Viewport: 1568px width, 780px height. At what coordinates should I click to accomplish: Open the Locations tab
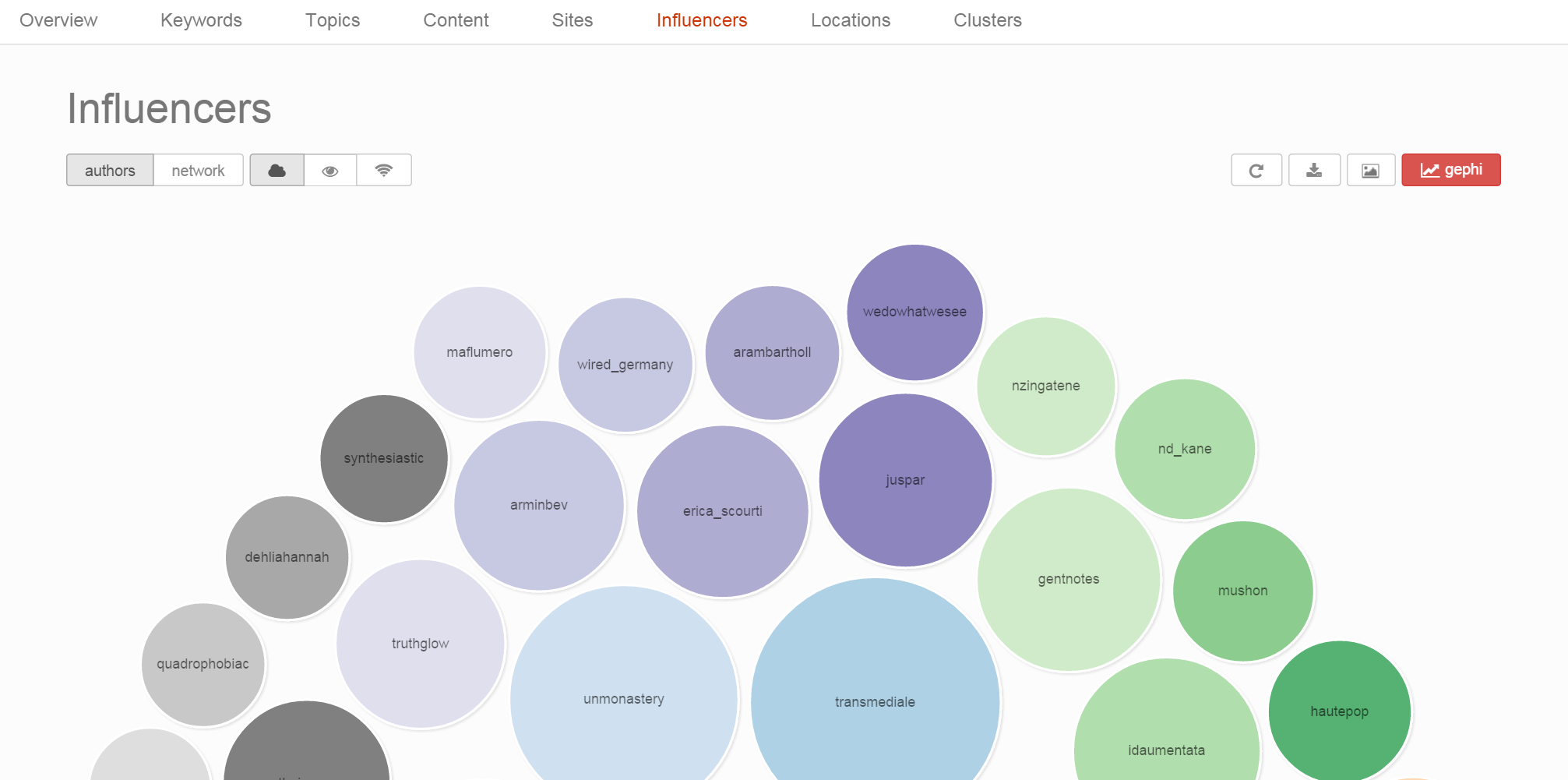(850, 20)
